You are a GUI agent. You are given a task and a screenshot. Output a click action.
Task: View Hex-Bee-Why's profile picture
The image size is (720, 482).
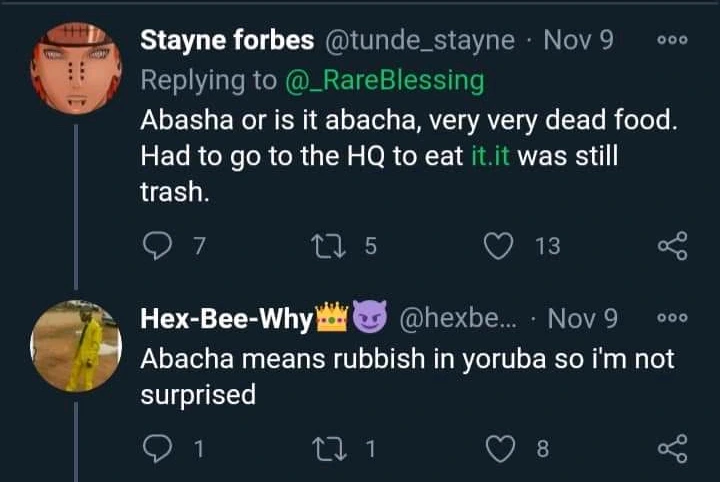(75, 345)
